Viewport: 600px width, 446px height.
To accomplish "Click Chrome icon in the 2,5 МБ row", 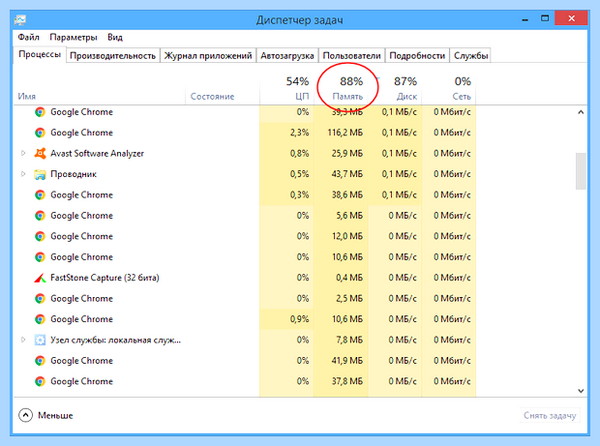I will click(40, 298).
